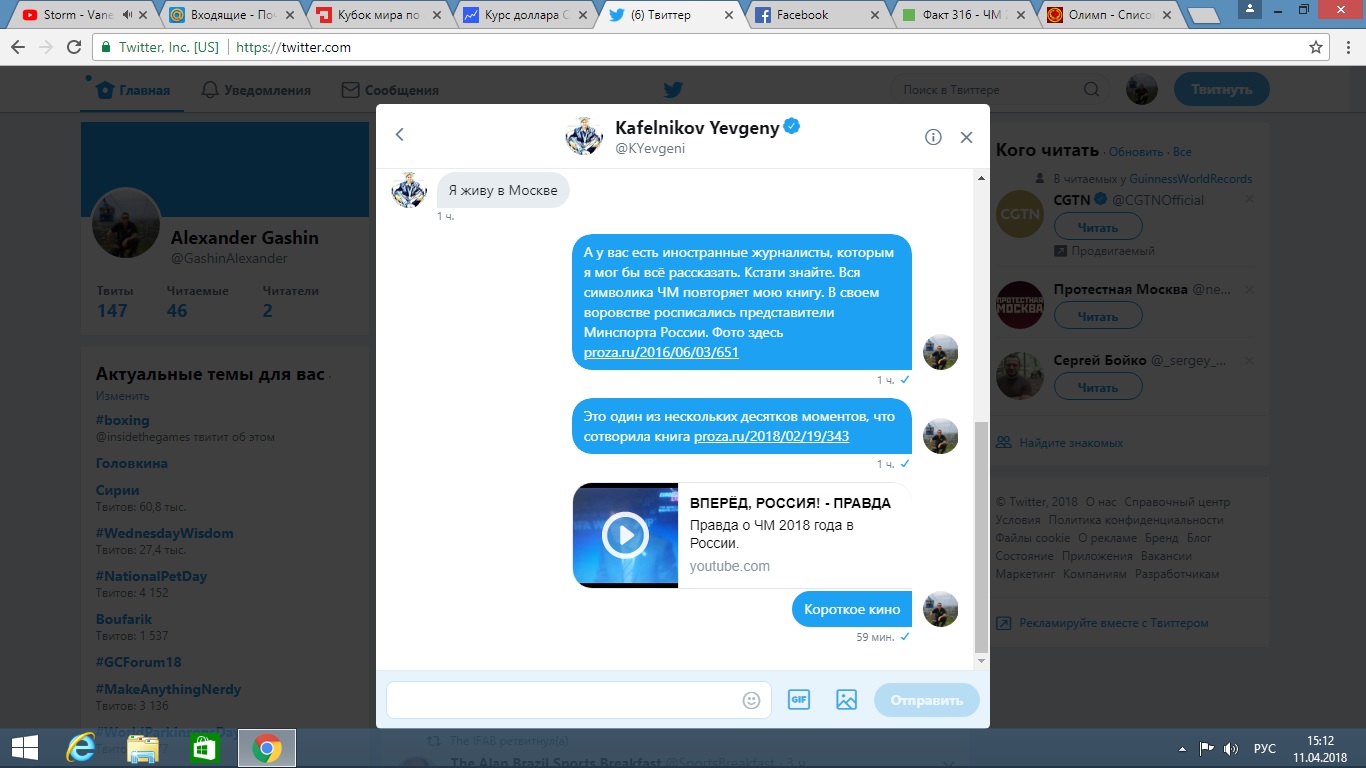Switch input language via РУС indicator
This screenshot has width=1366, height=768.
[x=1265, y=748]
